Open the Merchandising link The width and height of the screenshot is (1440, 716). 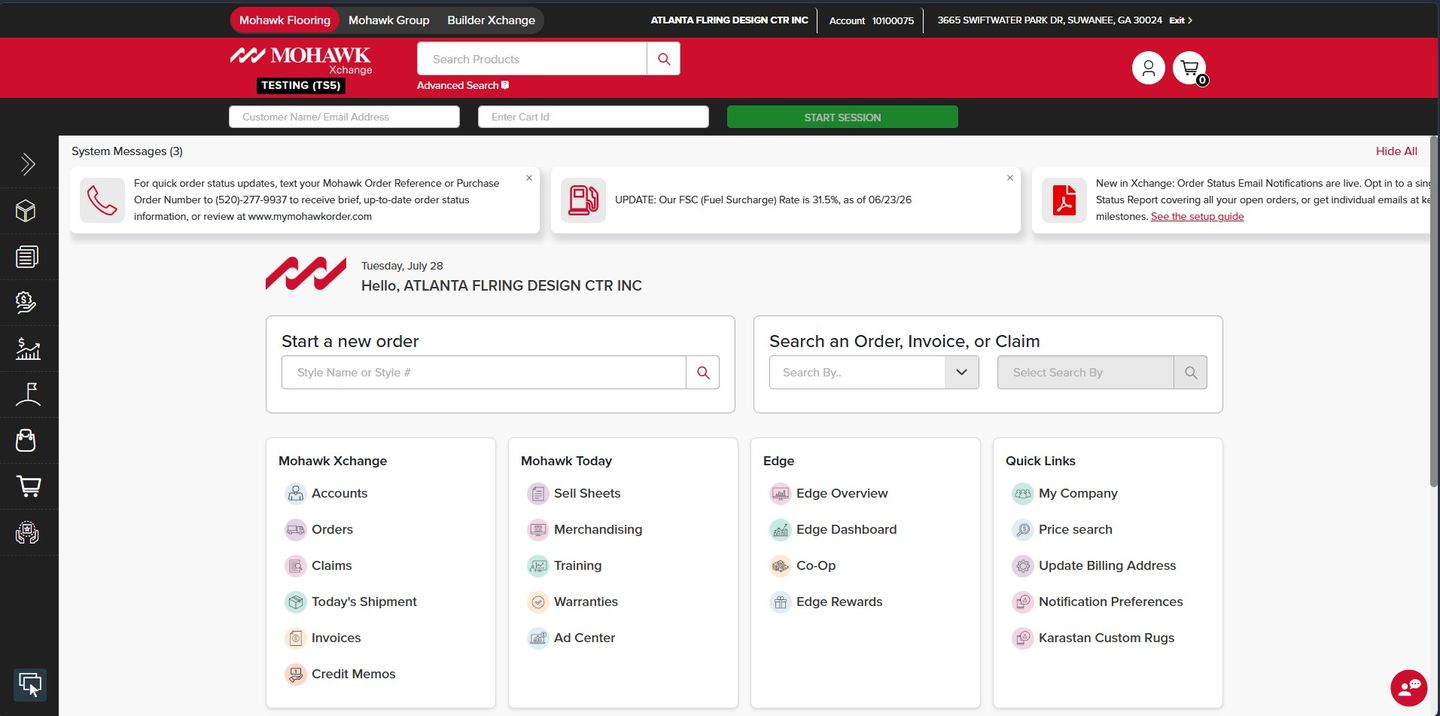click(598, 530)
